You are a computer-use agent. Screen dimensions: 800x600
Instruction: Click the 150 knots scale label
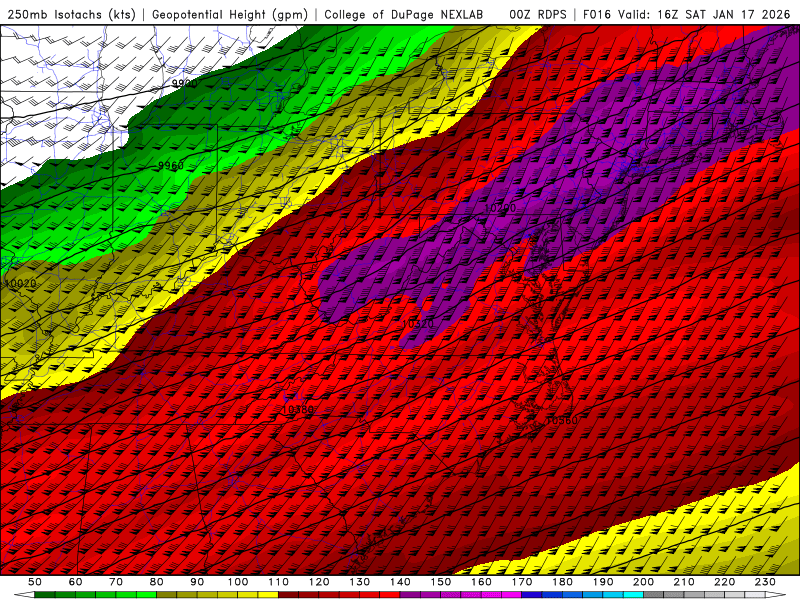(441, 582)
